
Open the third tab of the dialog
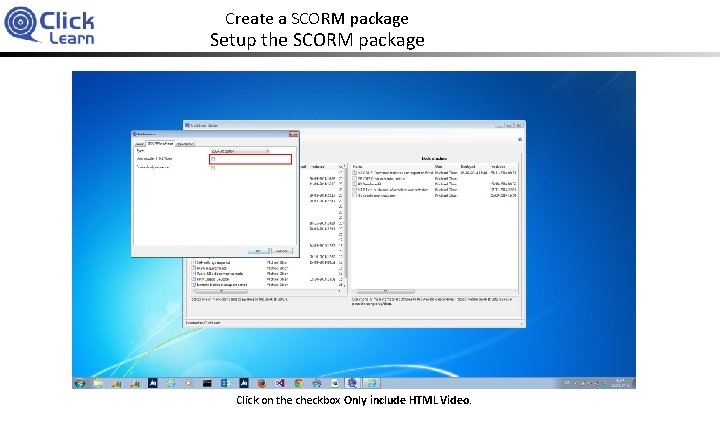(185, 144)
